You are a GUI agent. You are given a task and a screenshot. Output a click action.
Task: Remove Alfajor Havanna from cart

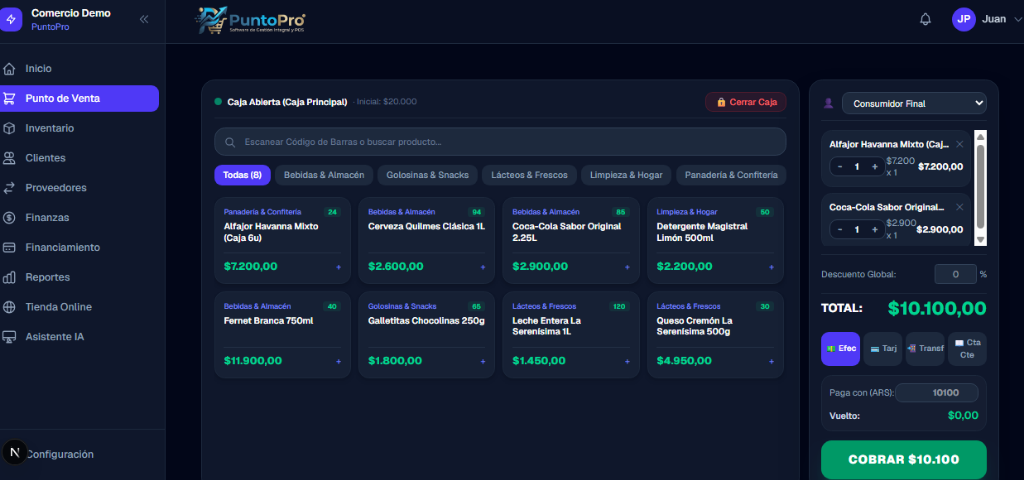click(959, 144)
